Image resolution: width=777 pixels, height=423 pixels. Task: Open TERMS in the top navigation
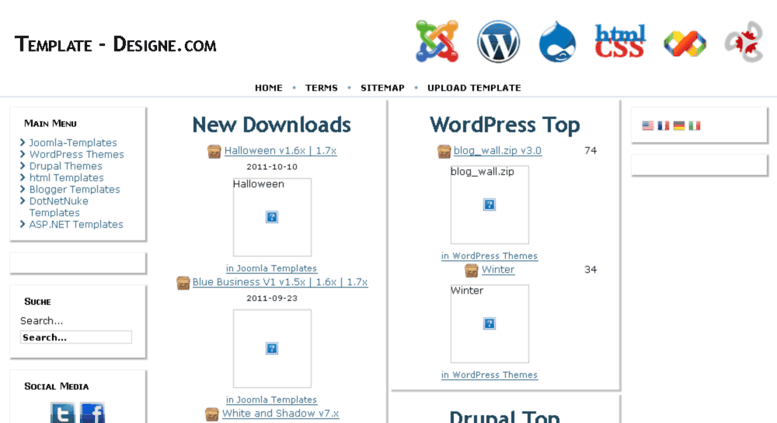click(x=321, y=88)
